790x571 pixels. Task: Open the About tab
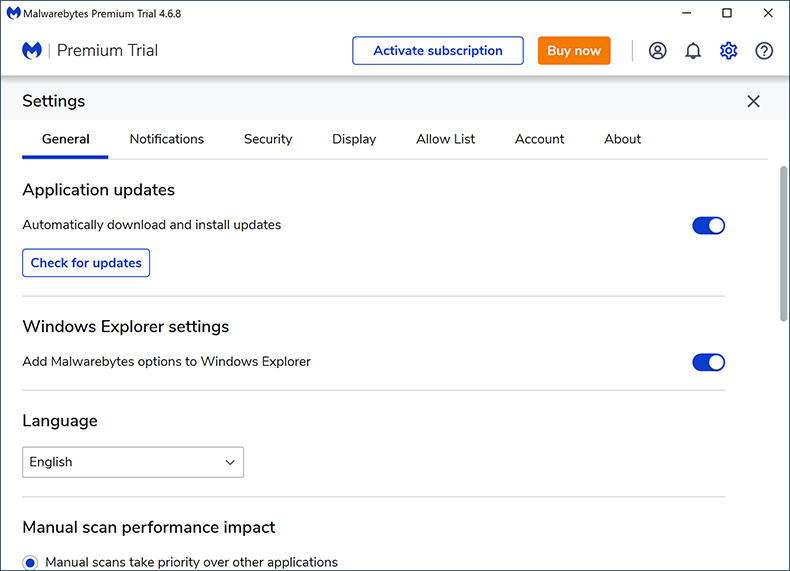[x=623, y=139]
